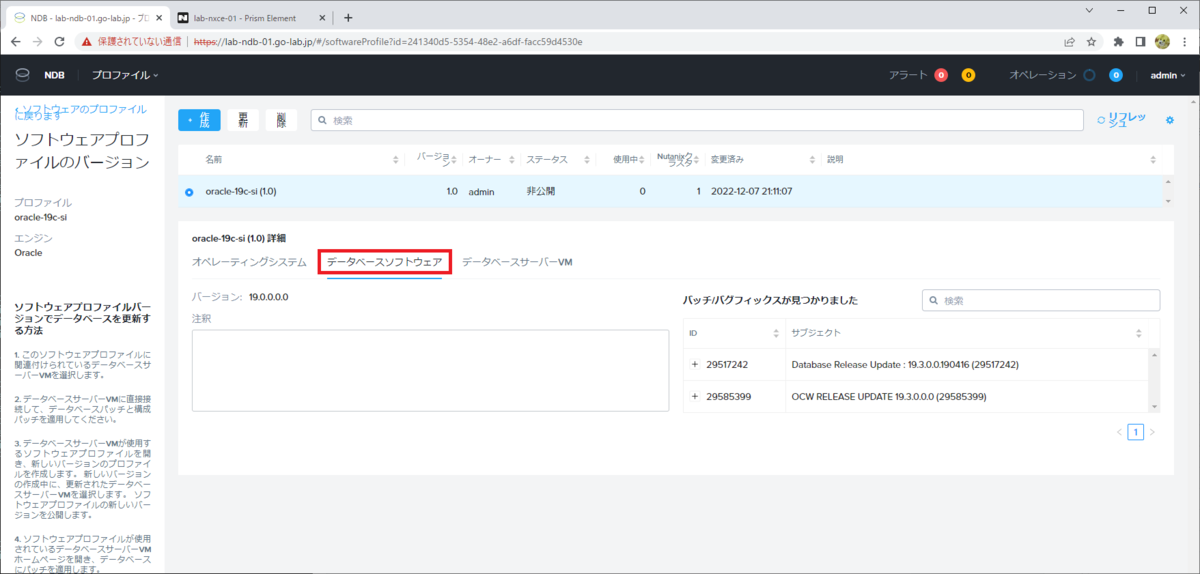Open the browser profile avatar
Screen dimensions: 1200x574
click(x=1162, y=42)
